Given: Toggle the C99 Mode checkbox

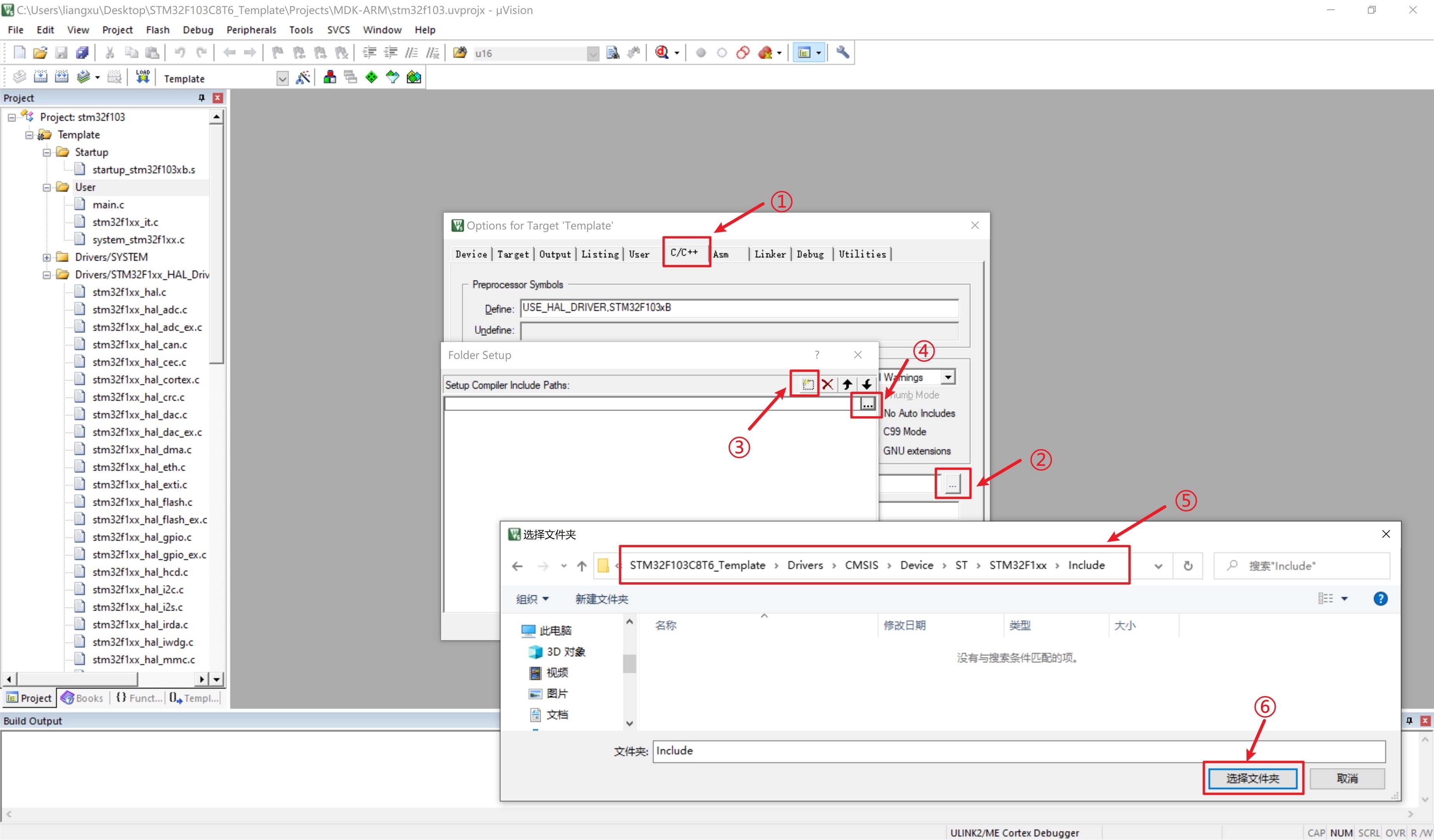Looking at the screenshot, I should point(904,432).
